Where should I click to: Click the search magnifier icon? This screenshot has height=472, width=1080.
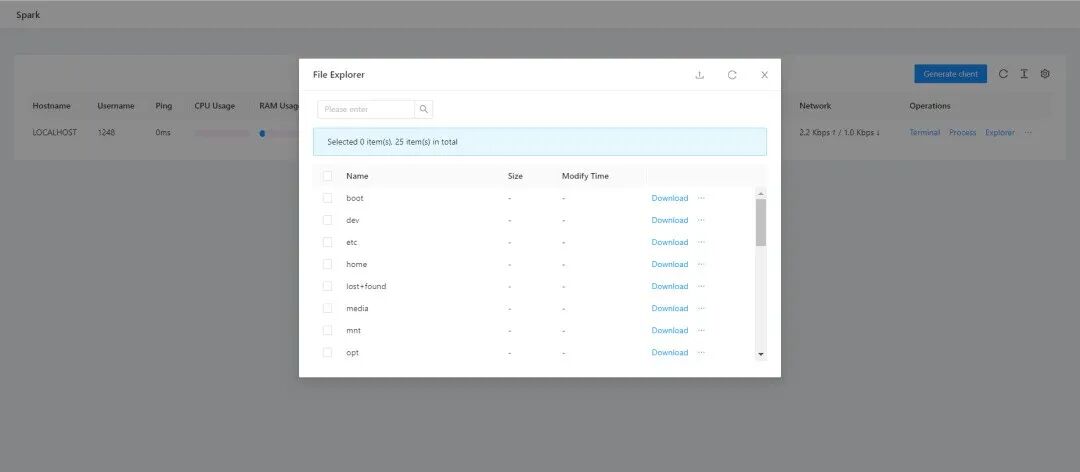click(x=424, y=109)
